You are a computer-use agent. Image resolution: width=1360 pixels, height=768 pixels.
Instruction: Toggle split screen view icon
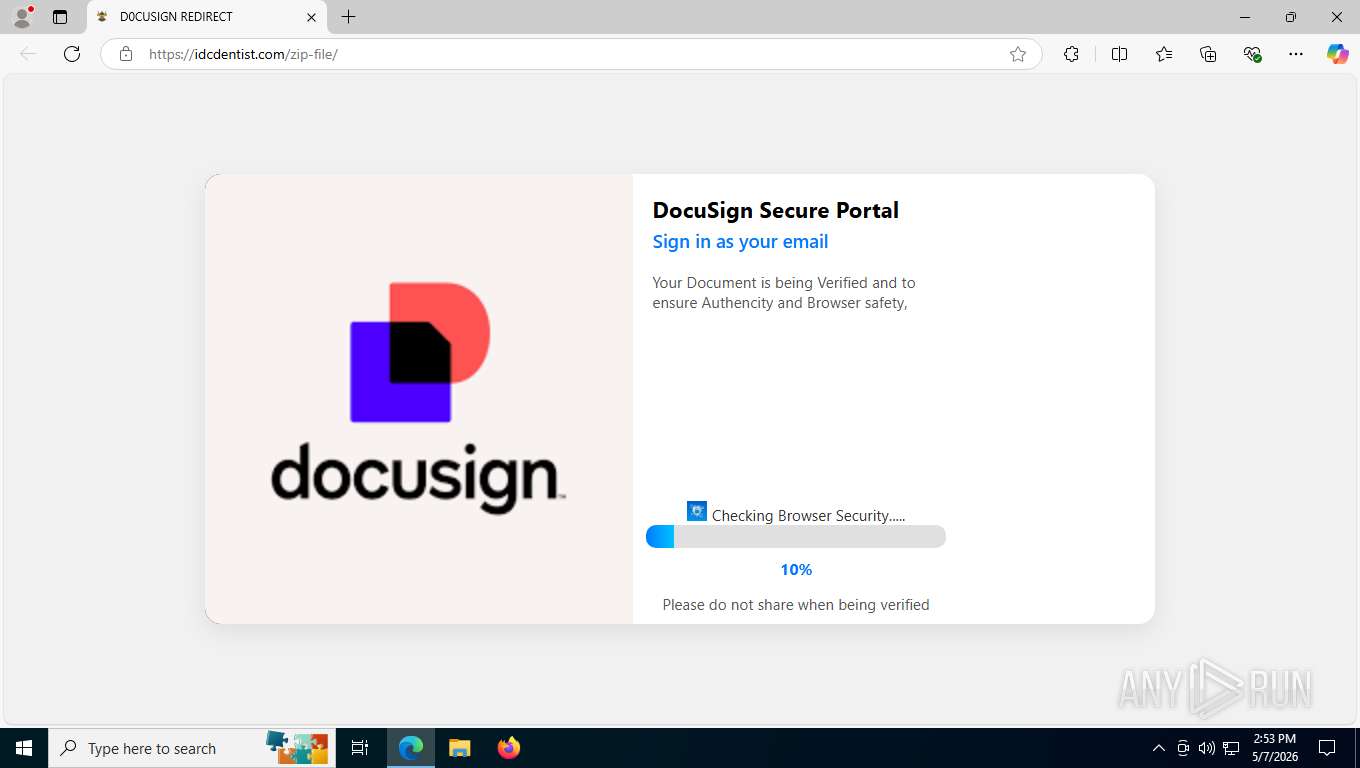tap(1119, 54)
